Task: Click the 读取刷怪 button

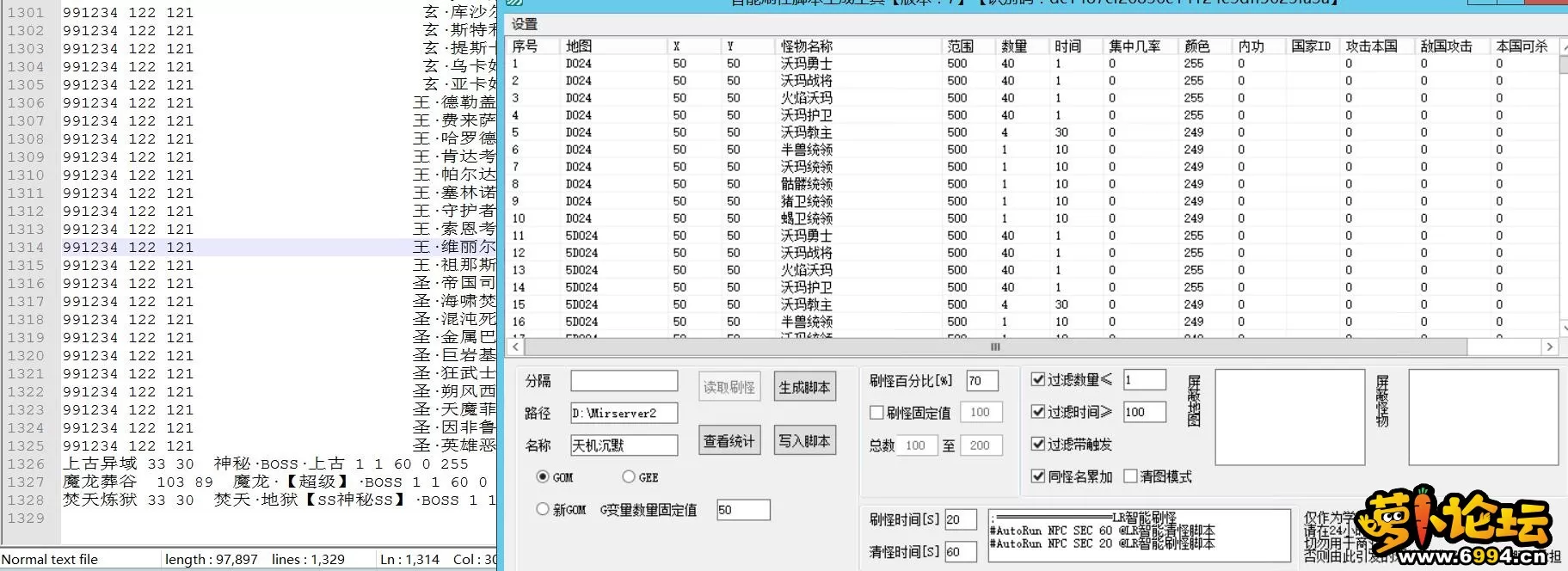Action: (729, 387)
